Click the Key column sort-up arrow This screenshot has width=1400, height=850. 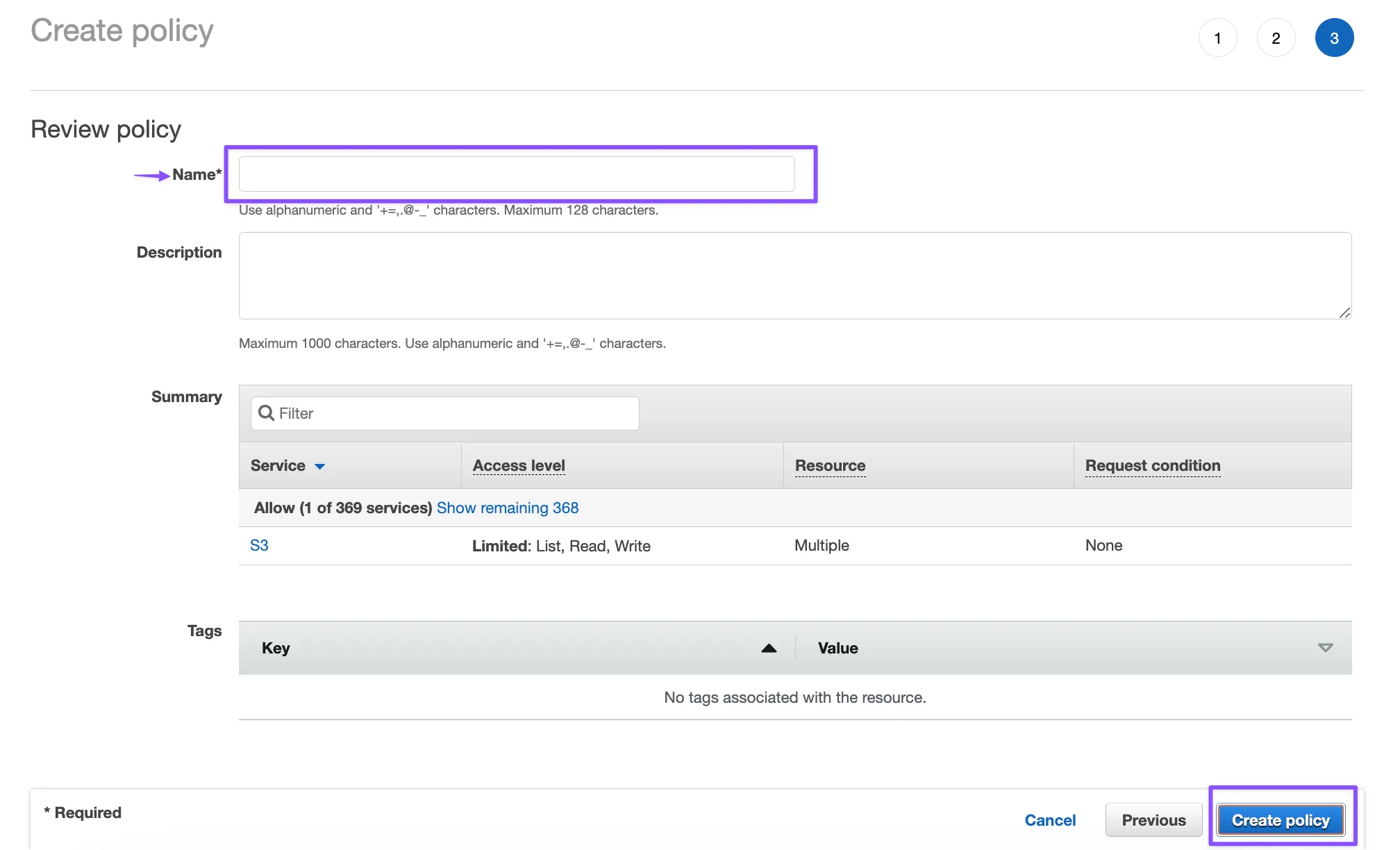pyautogui.click(x=769, y=648)
